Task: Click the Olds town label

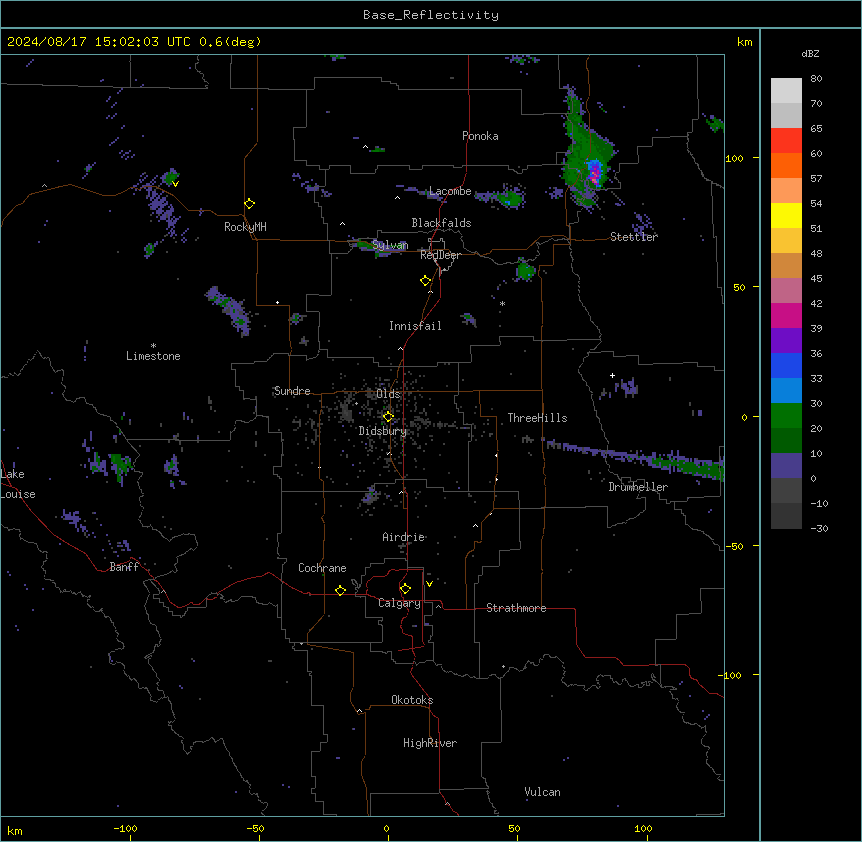Action: tap(388, 394)
